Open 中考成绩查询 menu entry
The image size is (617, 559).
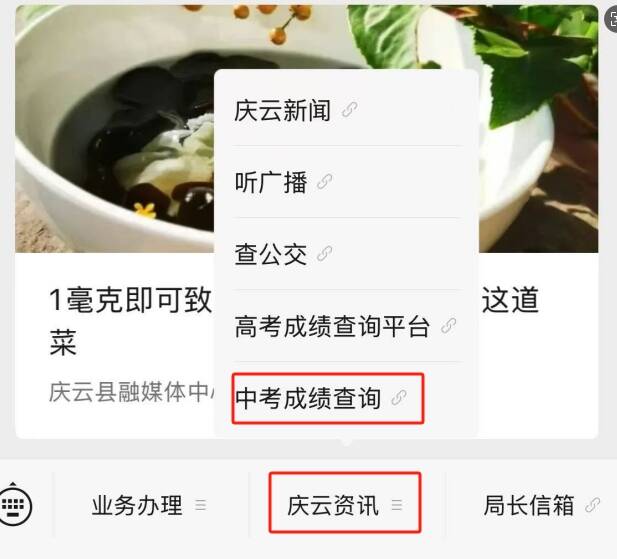(346, 398)
